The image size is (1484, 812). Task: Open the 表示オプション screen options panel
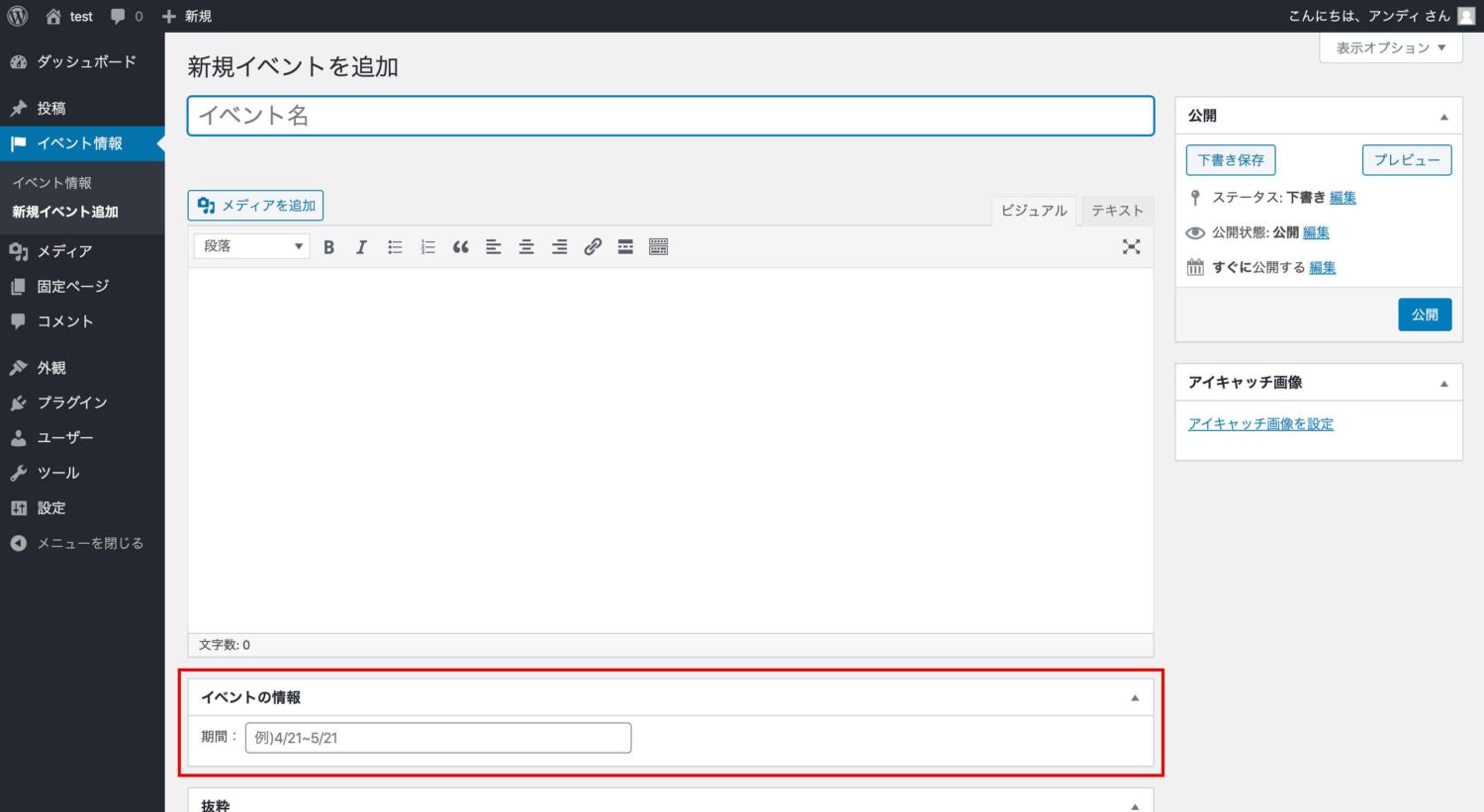click(x=1390, y=46)
